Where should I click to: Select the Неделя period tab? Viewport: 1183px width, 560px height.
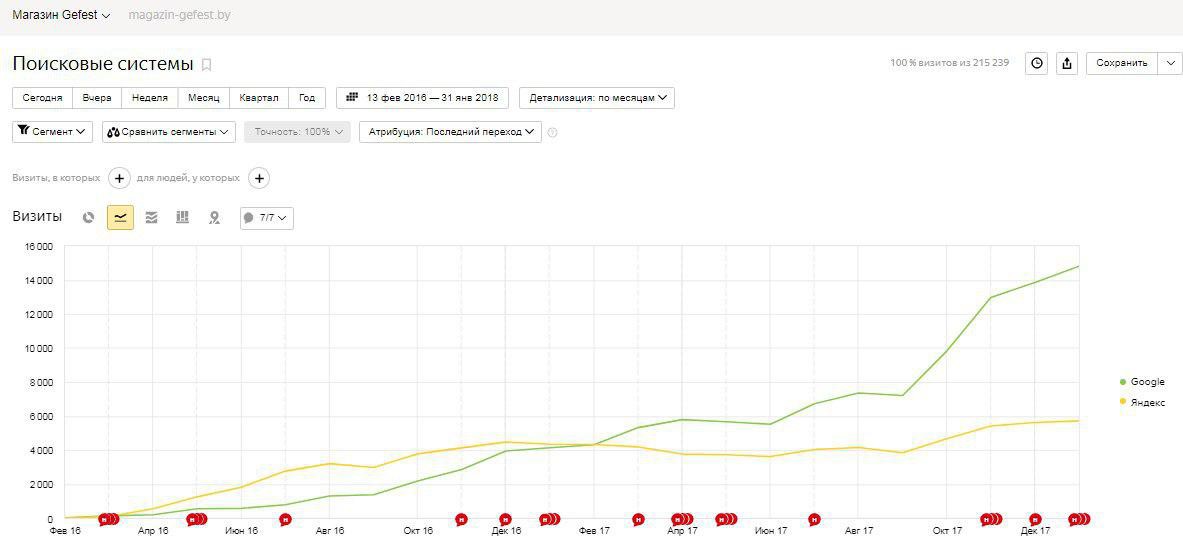tap(149, 98)
